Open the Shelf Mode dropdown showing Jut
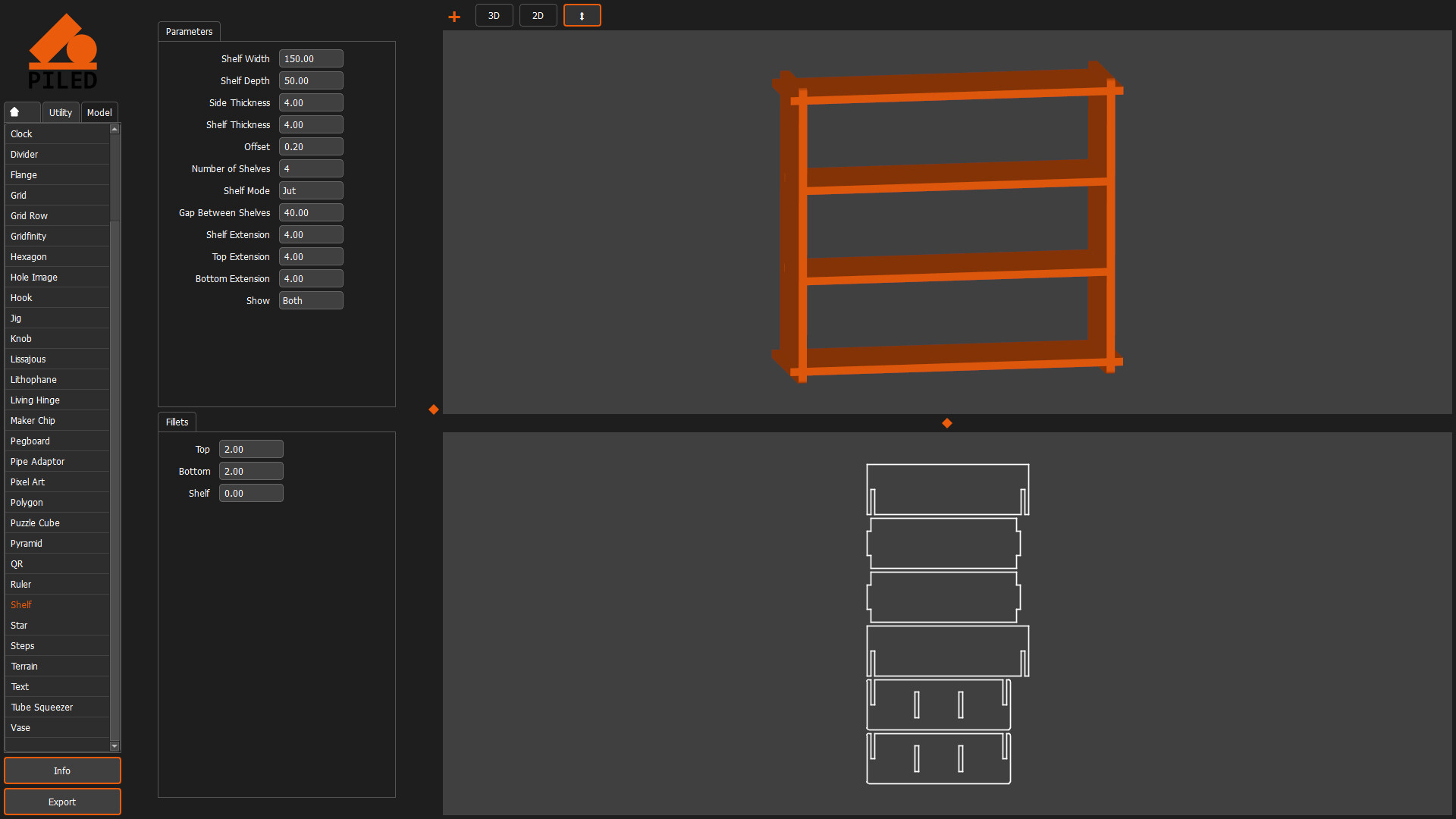The image size is (1456, 819). pyautogui.click(x=311, y=190)
